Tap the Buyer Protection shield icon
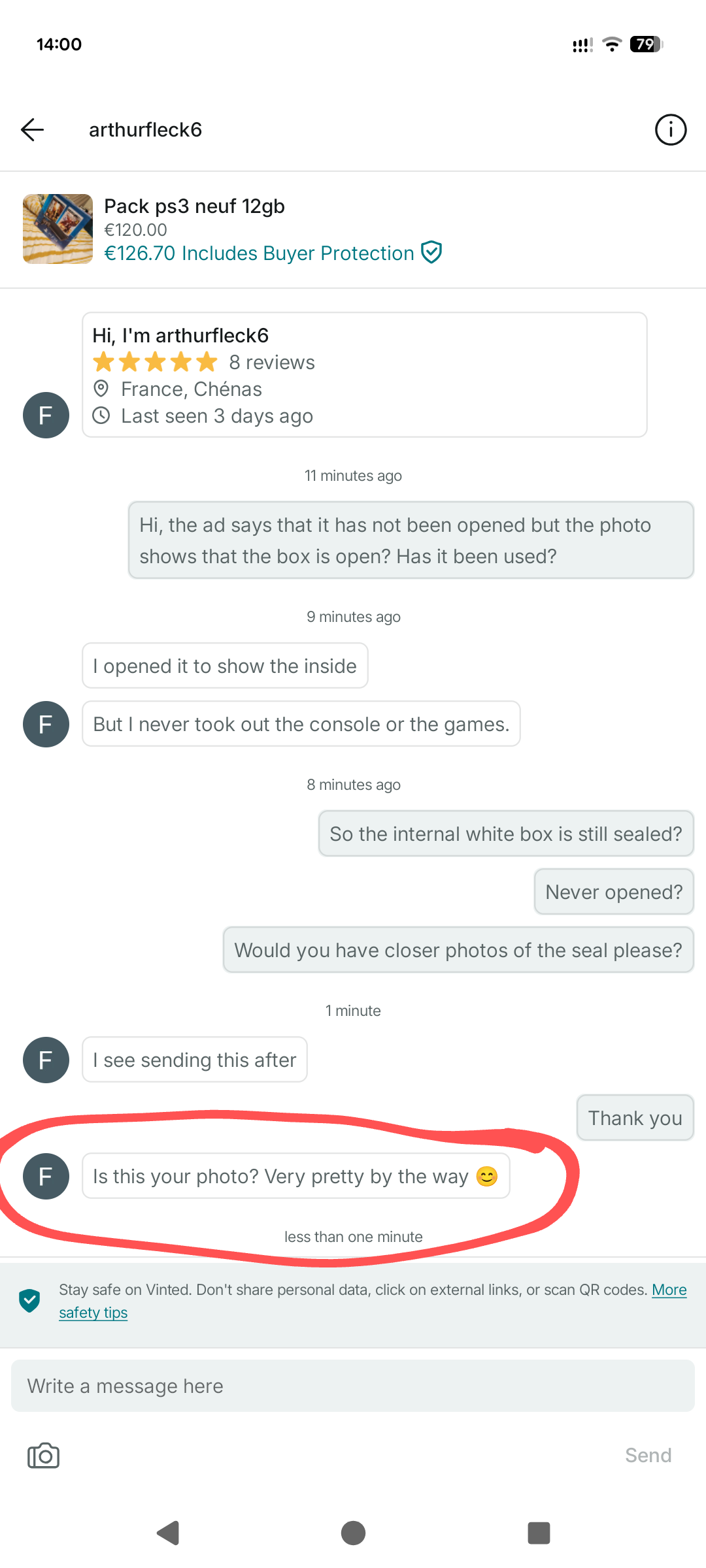706x1568 pixels. pyautogui.click(x=431, y=252)
